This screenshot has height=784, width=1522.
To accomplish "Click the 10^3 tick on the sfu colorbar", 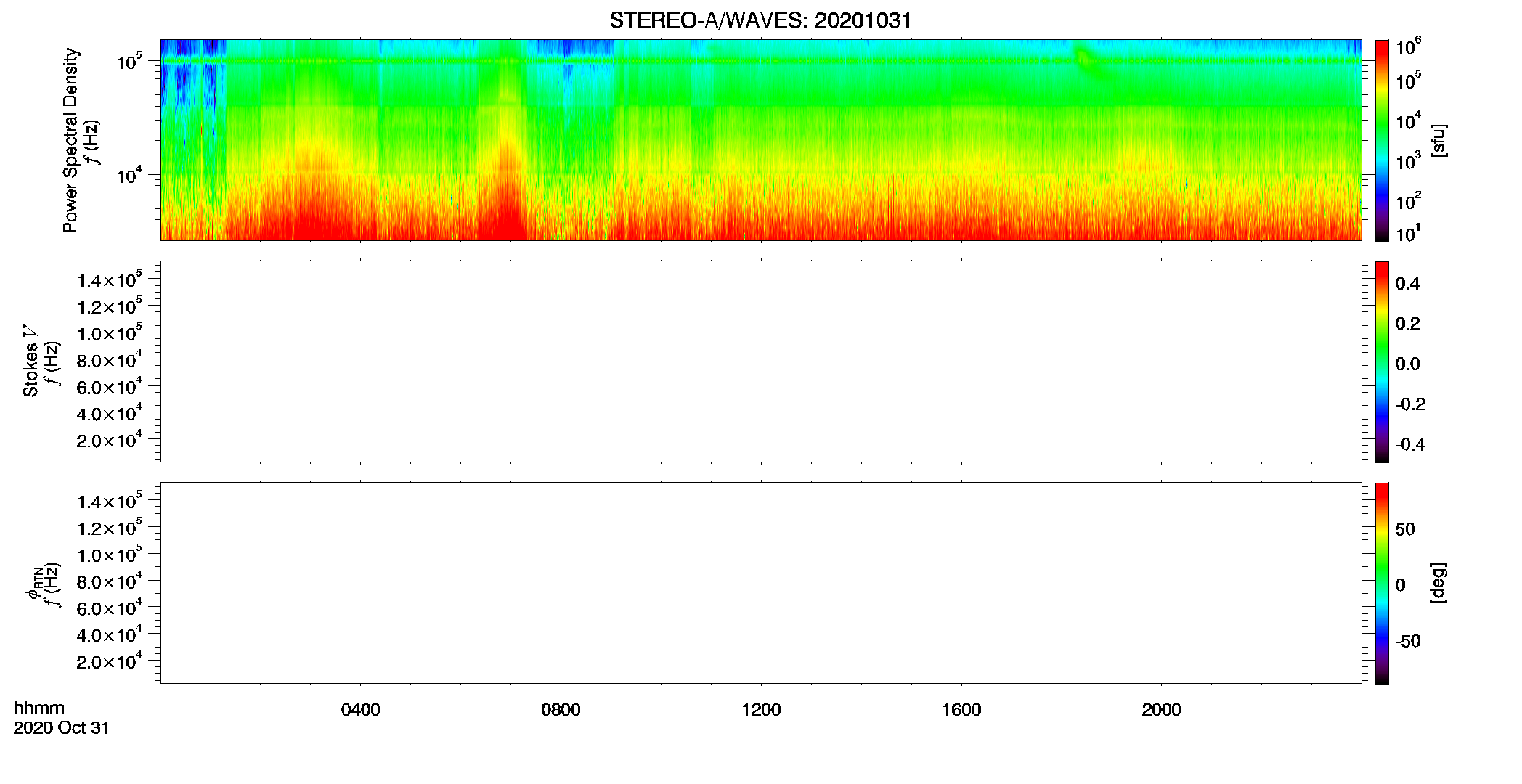I will pyautogui.click(x=1409, y=160).
